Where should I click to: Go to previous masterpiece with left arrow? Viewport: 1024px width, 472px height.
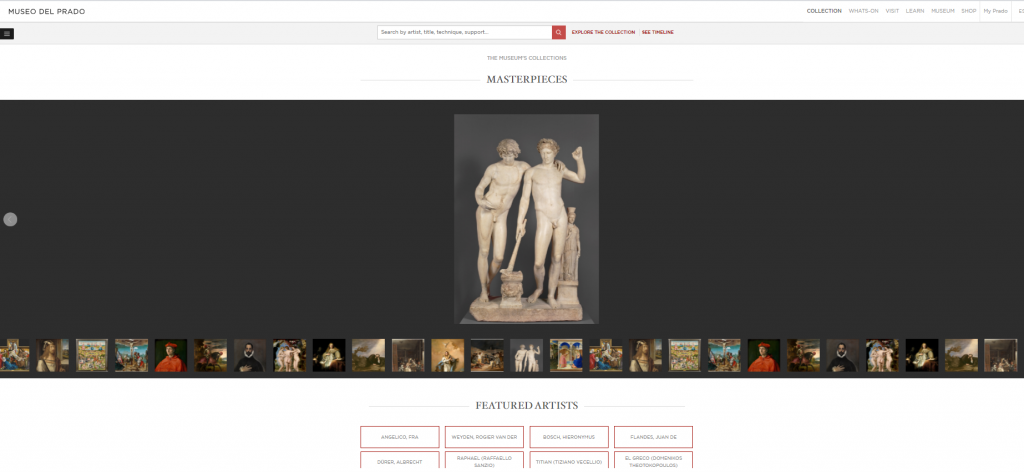(10, 219)
